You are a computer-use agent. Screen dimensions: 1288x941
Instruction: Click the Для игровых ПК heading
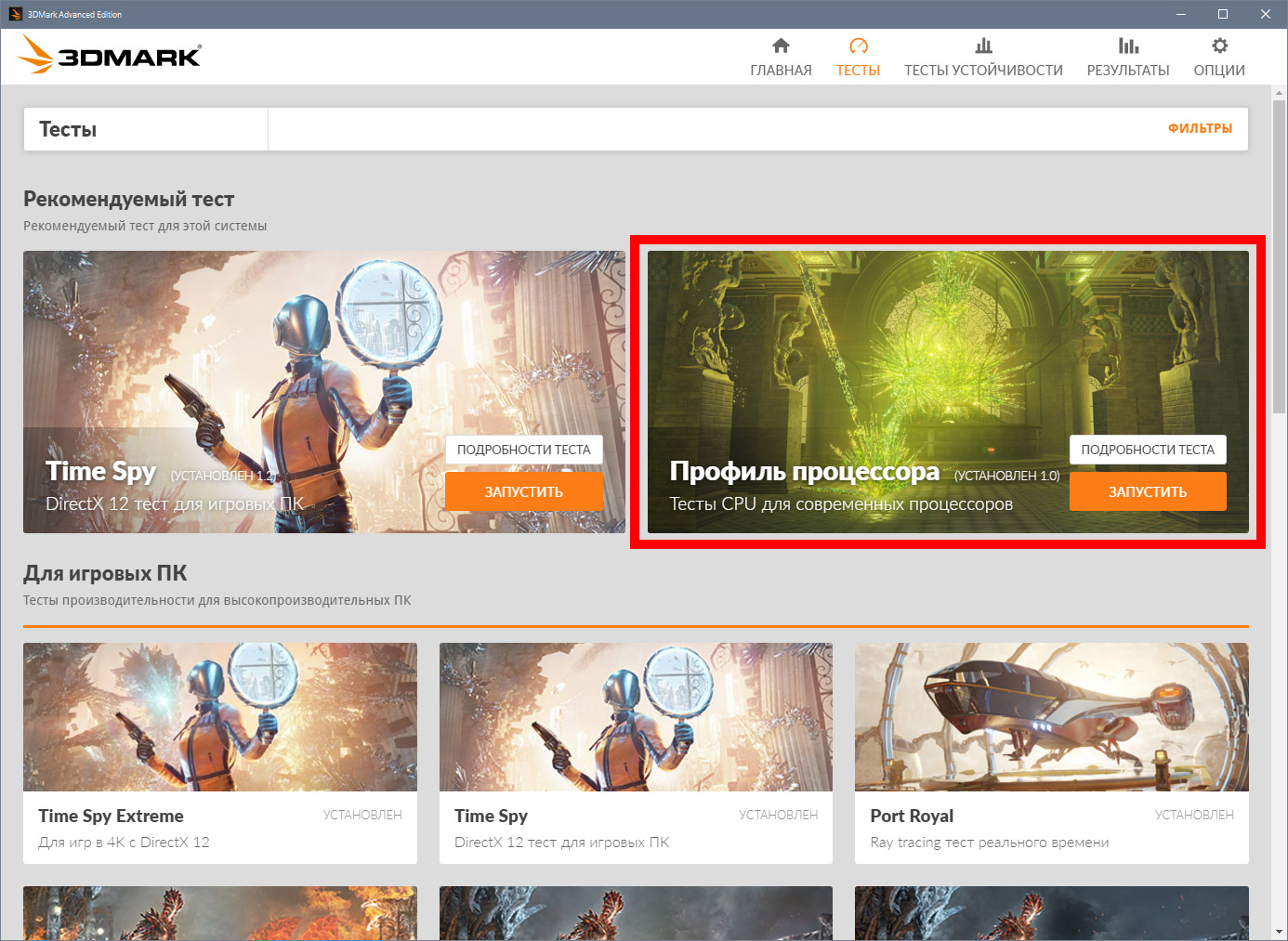[105, 573]
